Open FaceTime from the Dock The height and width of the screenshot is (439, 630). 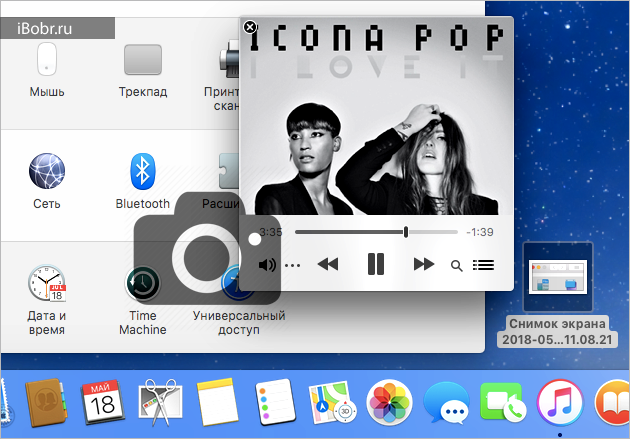tap(504, 402)
